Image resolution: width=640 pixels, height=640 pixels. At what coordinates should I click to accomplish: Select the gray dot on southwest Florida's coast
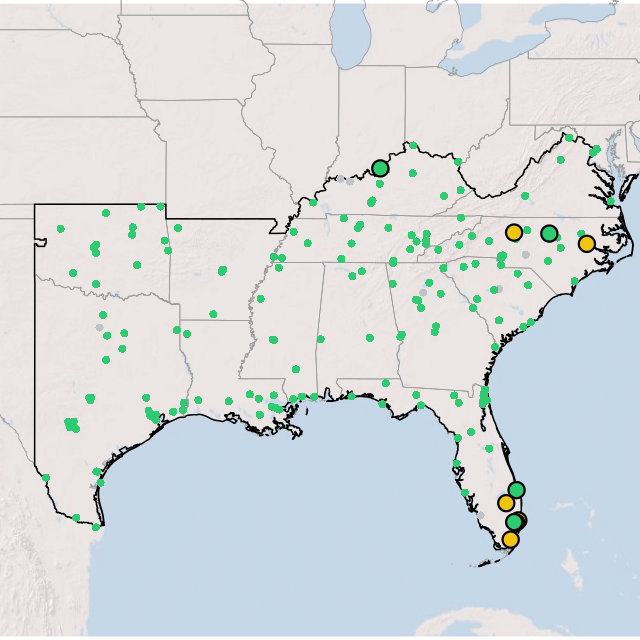481,516
